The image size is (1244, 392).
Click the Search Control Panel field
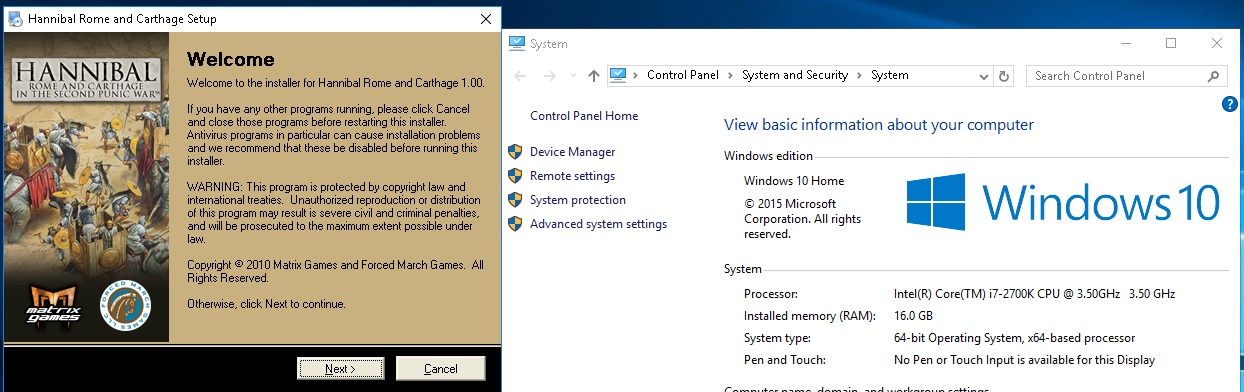[x=1126, y=76]
